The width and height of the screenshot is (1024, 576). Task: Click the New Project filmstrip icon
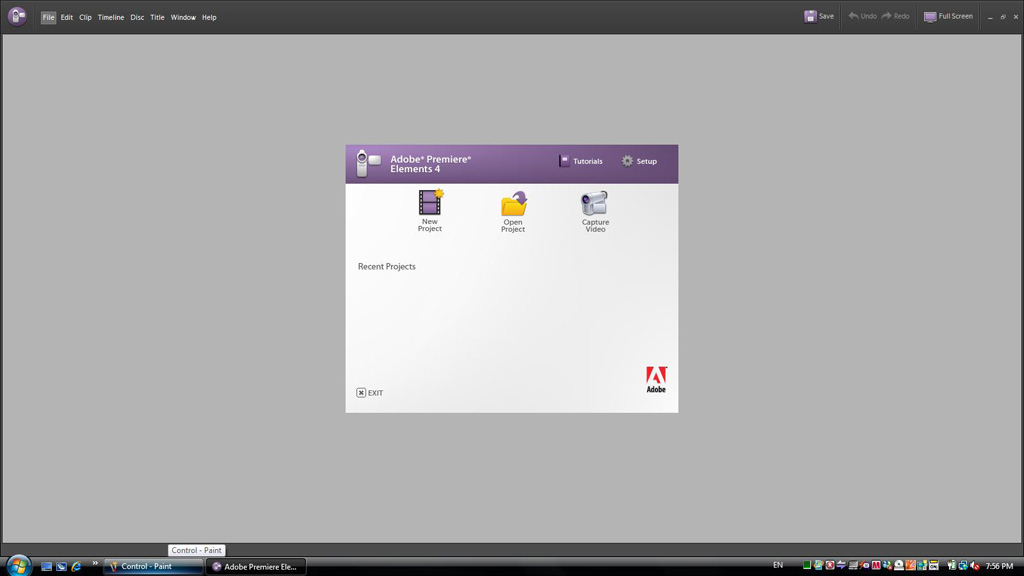[430, 202]
